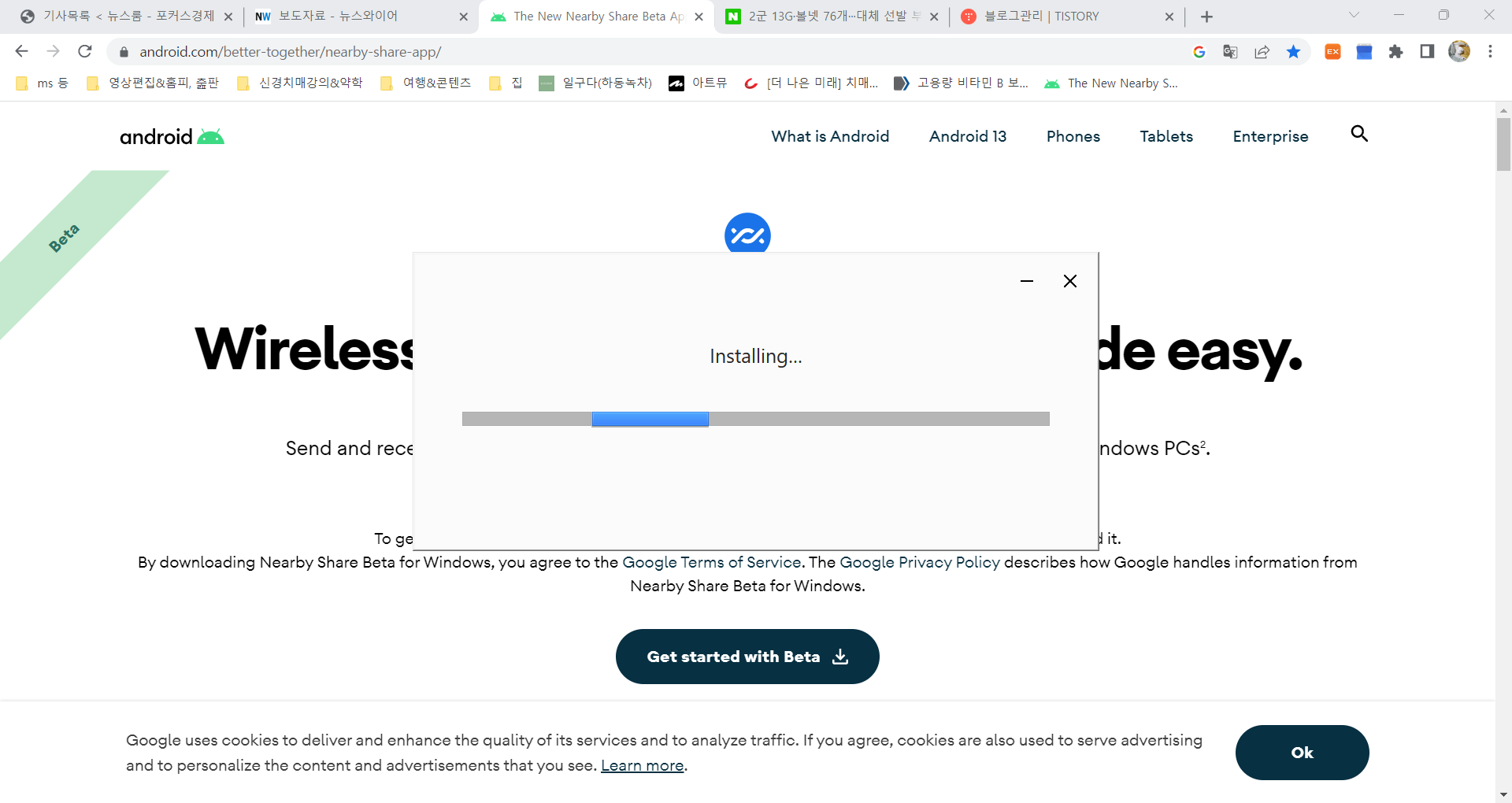Screen dimensions: 1512x803
Task: Open the 여행&콘텐츠 bookmark folder
Action: [x=425, y=83]
